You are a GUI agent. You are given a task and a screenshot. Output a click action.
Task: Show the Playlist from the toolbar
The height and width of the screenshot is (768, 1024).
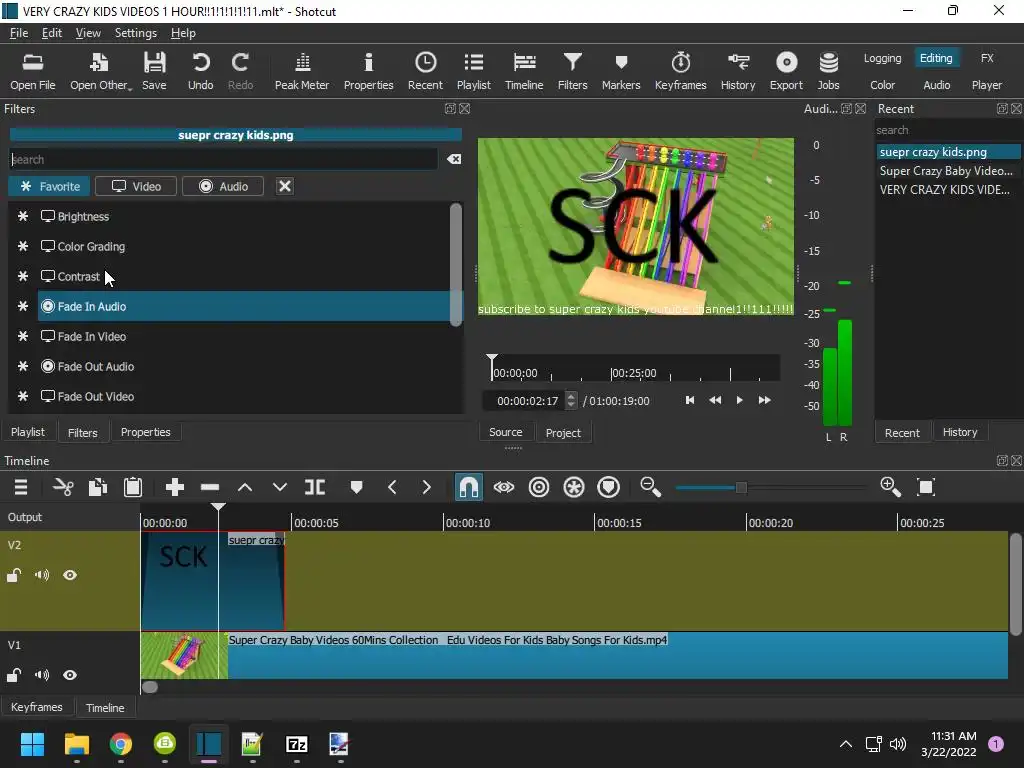[473, 71]
